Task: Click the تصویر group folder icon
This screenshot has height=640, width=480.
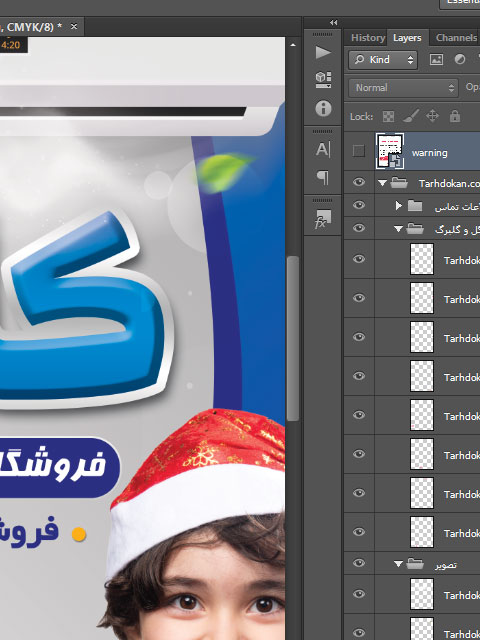Action: coord(415,564)
